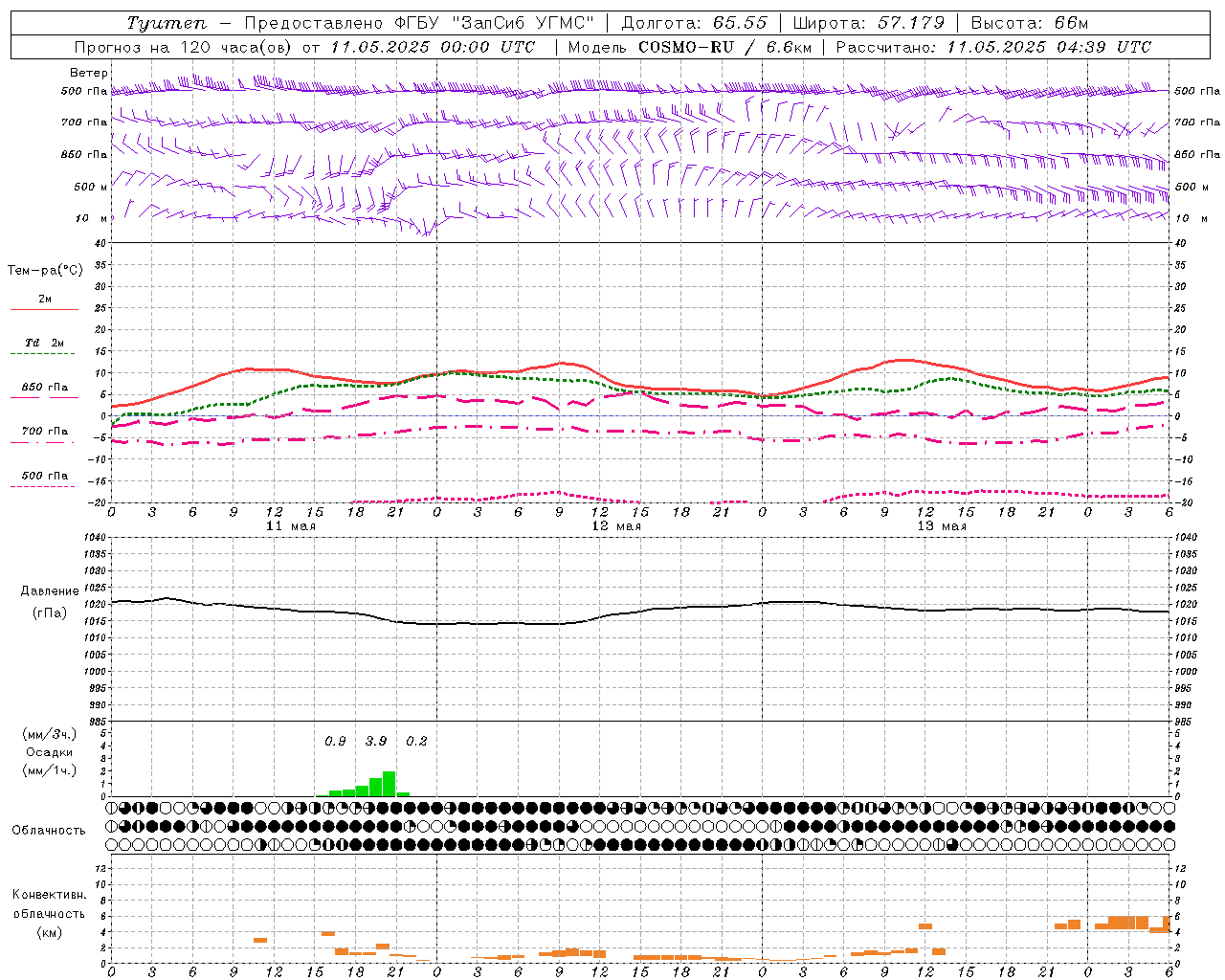
Task: Click forecast start time "11.05.2025 00:00 UTC"
Action: pyautogui.click(x=433, y=47)
